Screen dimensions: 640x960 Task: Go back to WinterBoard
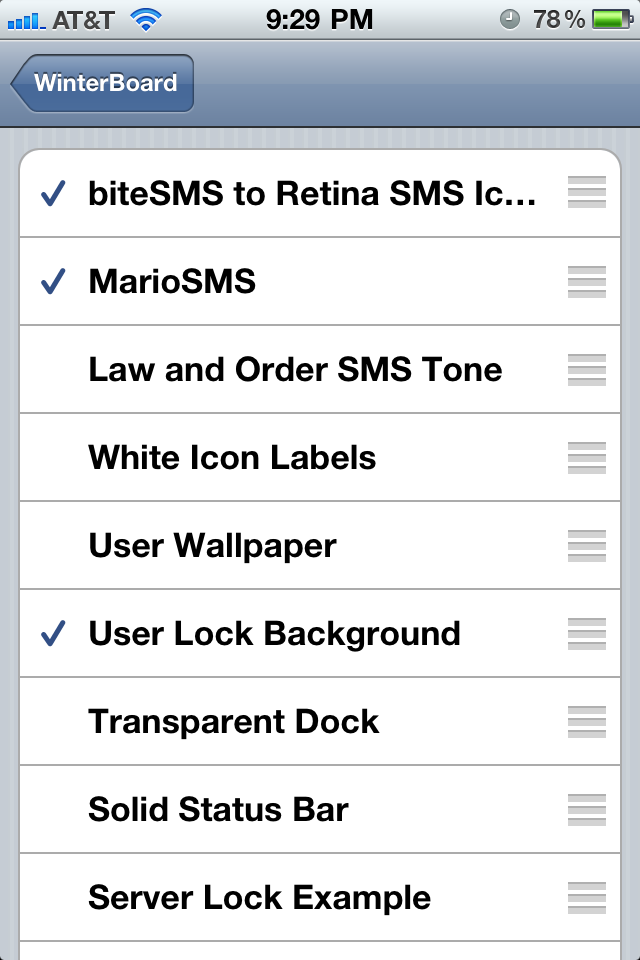tap(102, 83)
